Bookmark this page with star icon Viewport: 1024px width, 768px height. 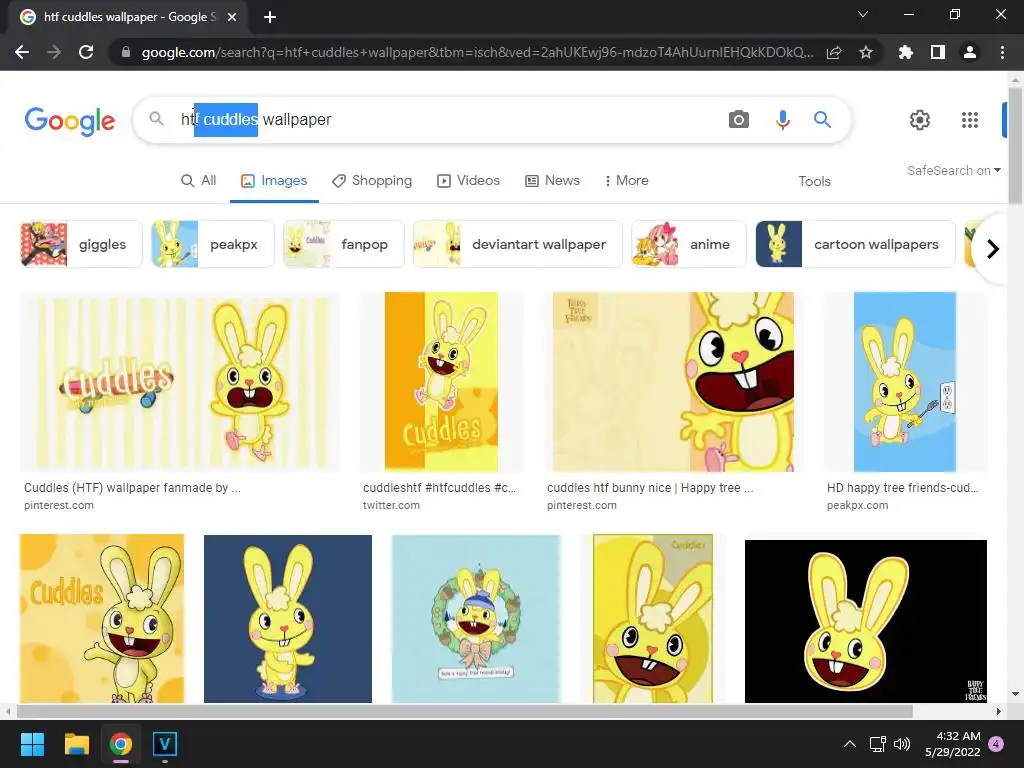pos(866,52)
